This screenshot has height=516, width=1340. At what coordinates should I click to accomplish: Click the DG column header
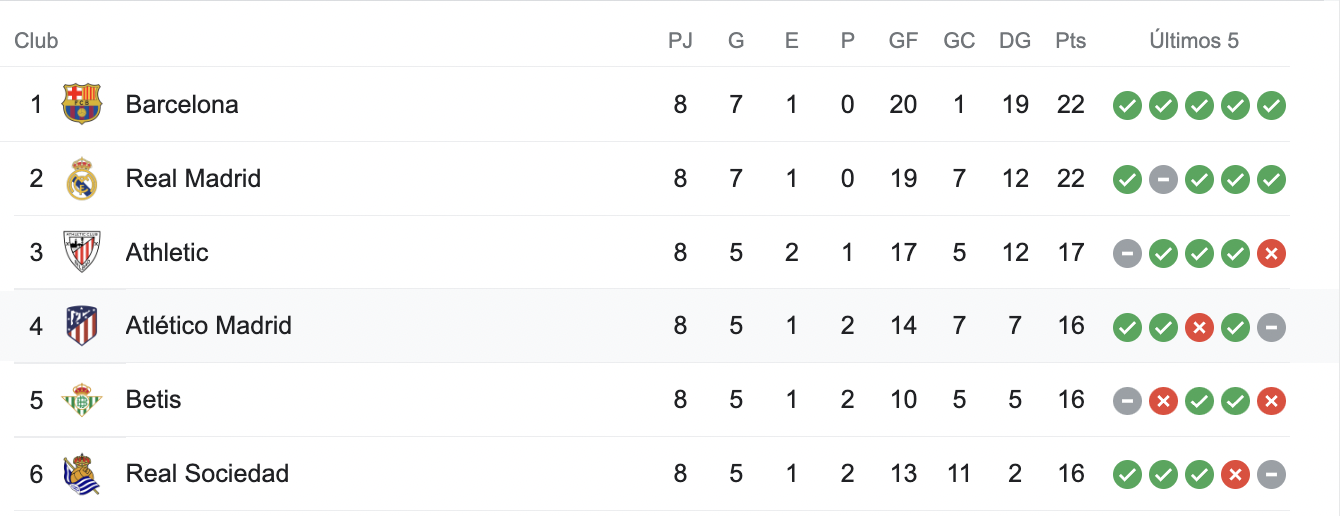pos(1014,41)
